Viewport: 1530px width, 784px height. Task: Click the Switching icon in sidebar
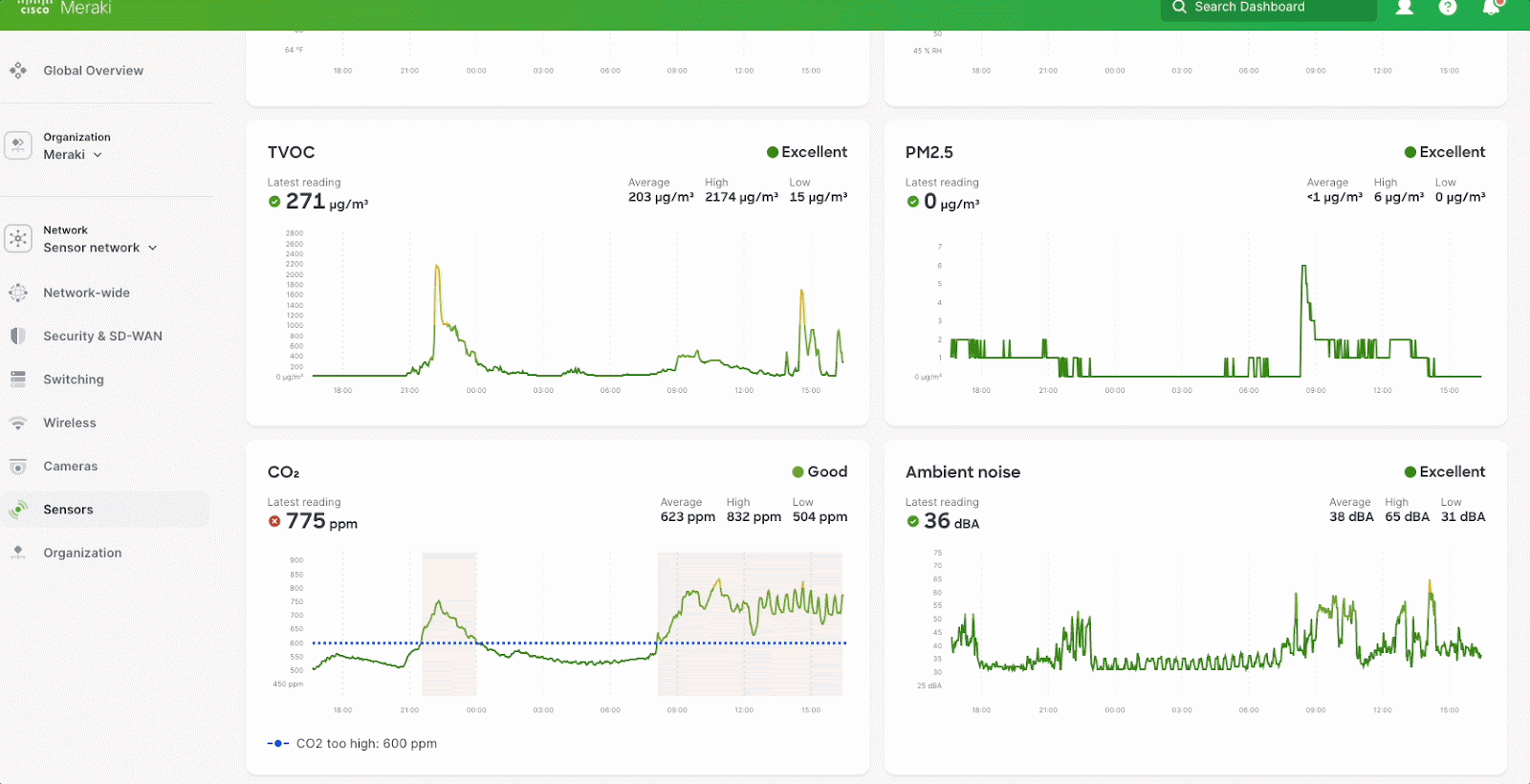tap(18, 380)
